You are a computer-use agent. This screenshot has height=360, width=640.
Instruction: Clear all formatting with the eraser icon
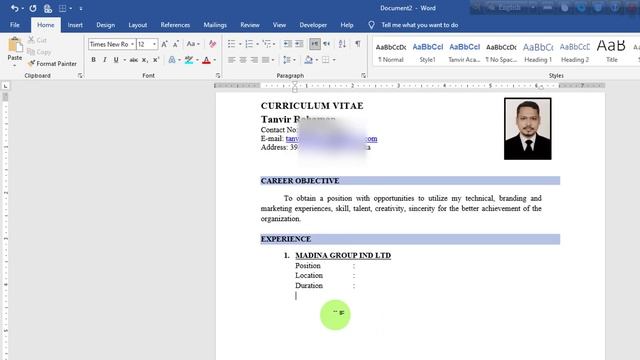pos(212,44)
